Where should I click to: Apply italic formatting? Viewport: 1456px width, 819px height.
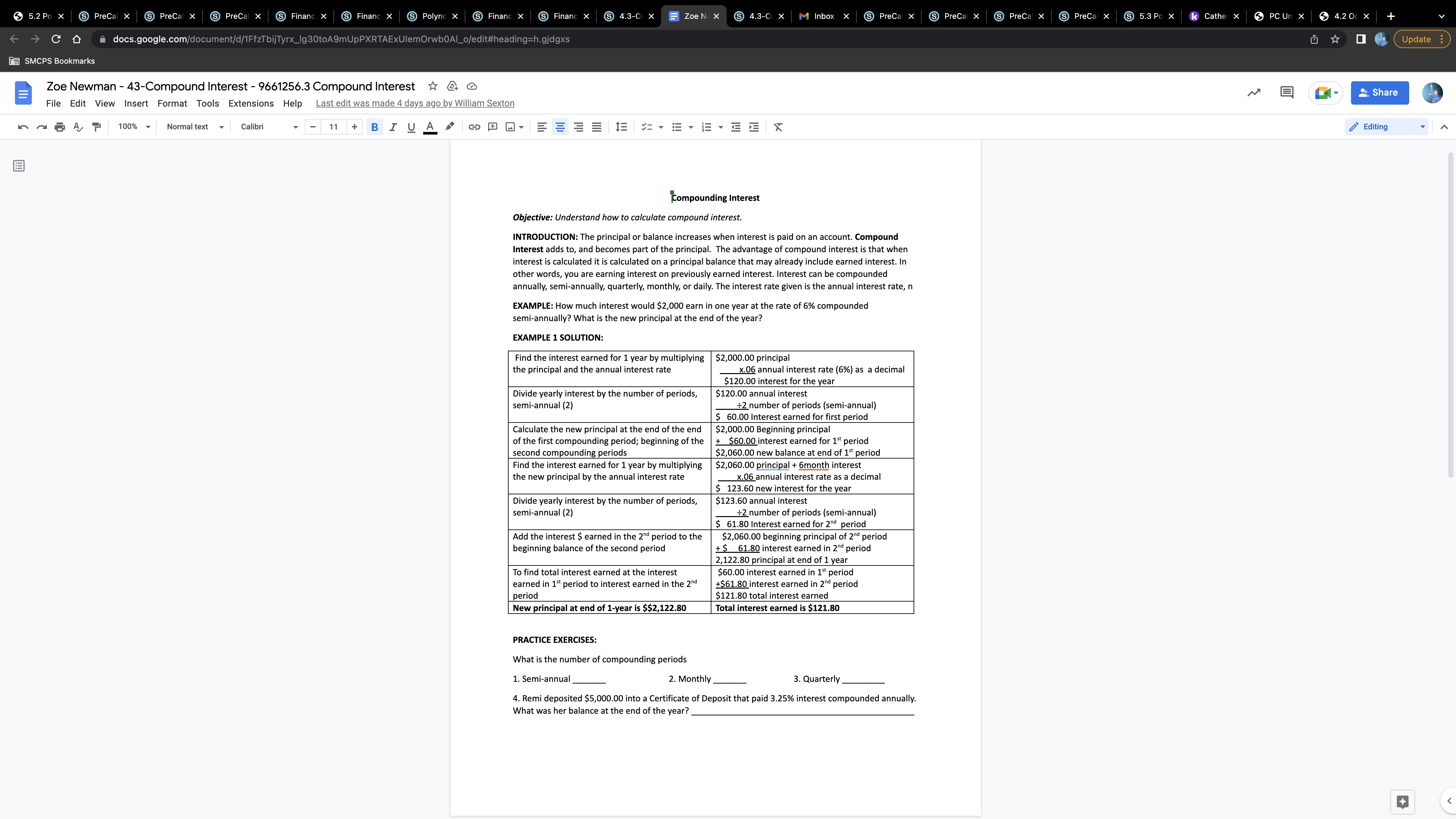tap(393, 127)
